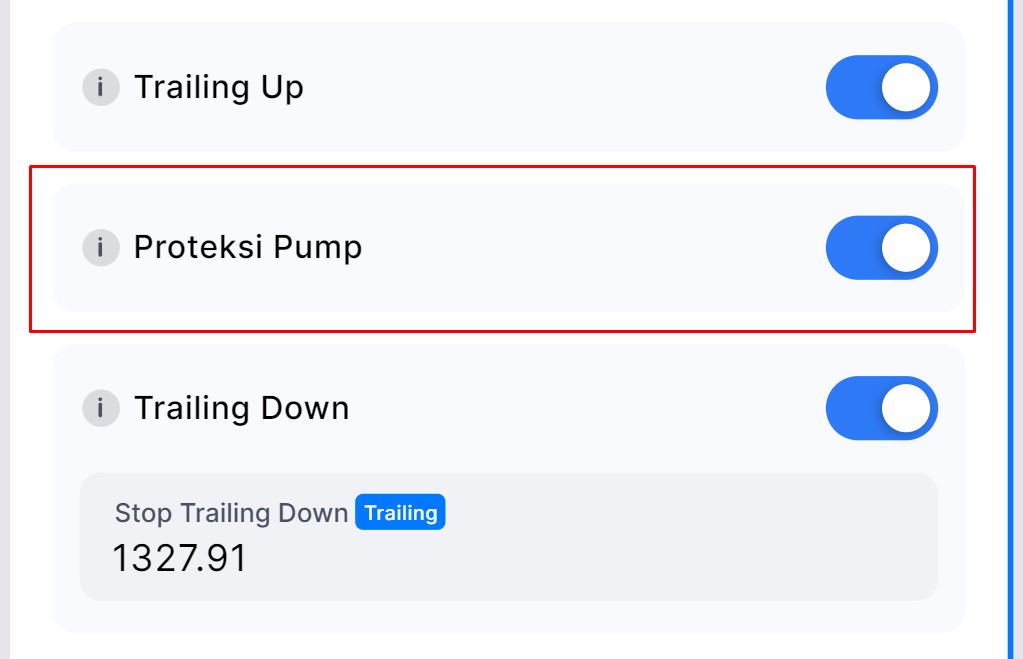
Task: Click the Stop Trailing Down field label
Action: [x=231, y=513]
